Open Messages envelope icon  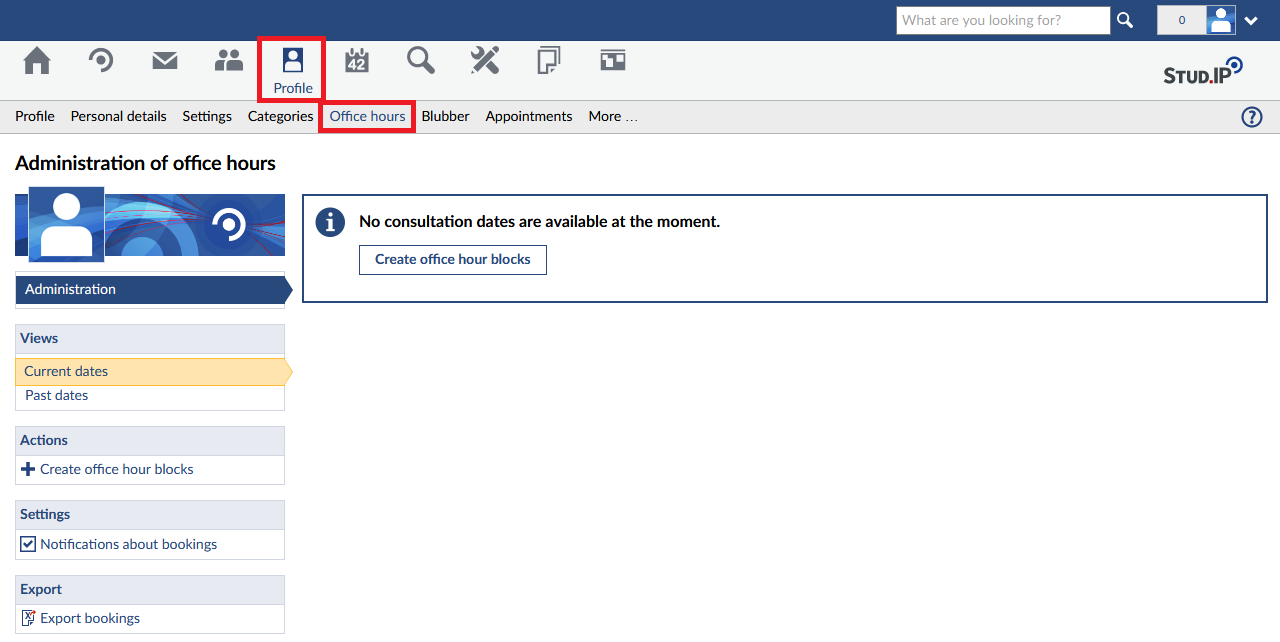coord(165,62)
